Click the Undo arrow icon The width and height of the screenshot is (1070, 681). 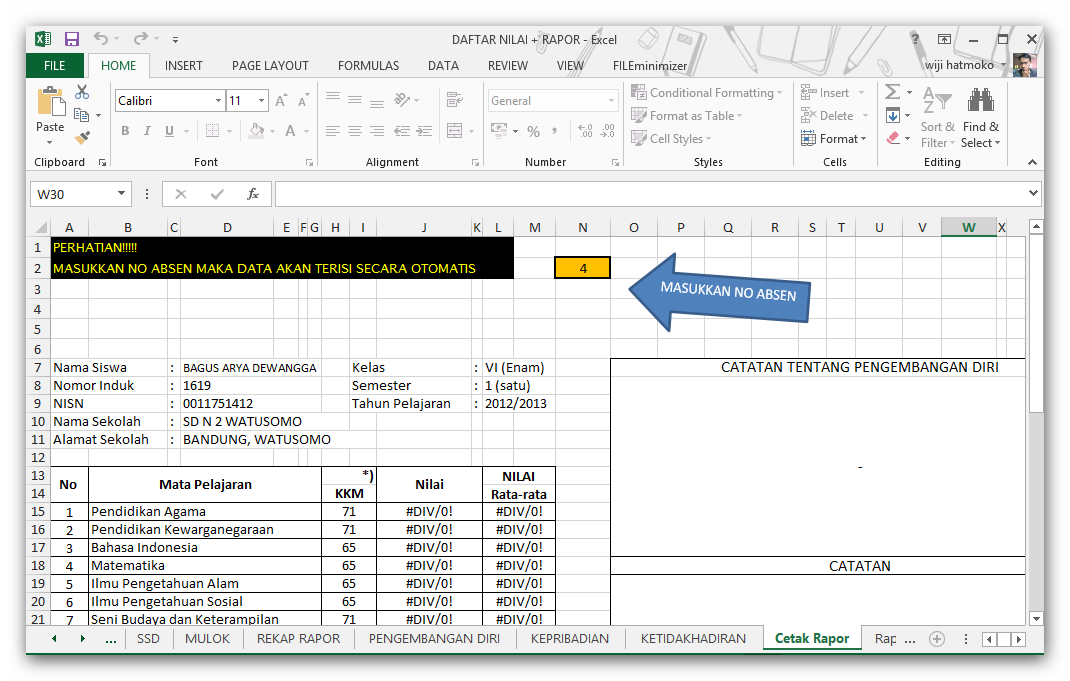tap(101, 38)
